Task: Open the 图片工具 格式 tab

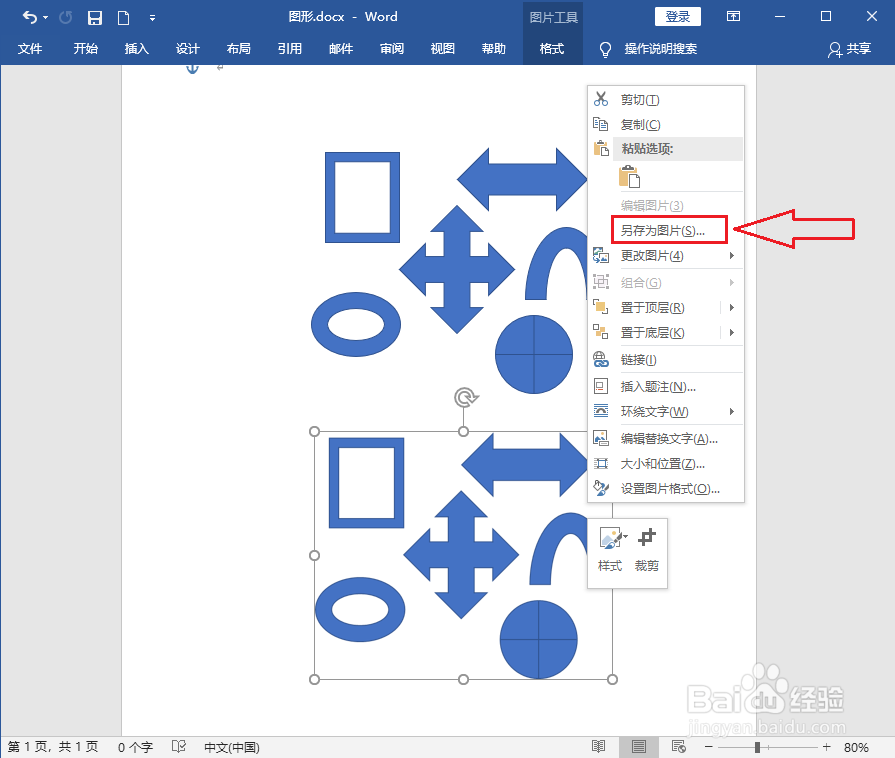Action: pos(552,47)
